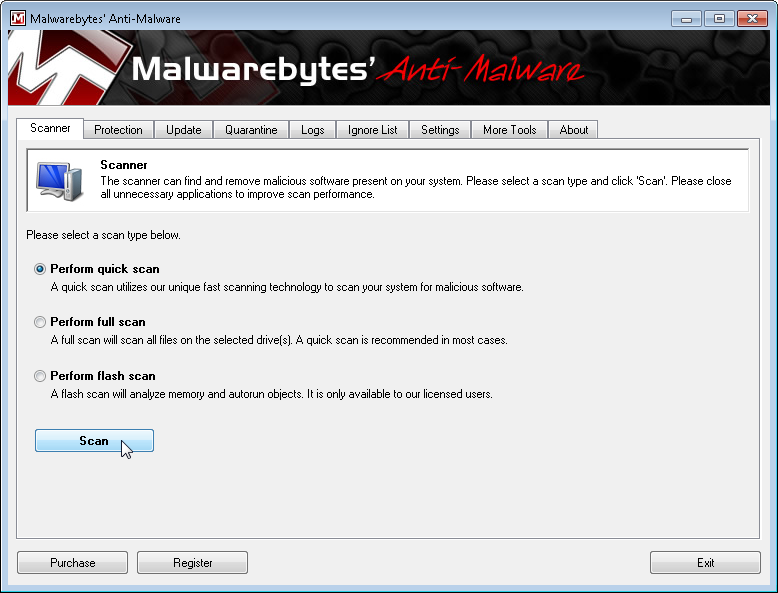Click the Register button
The image size is (778, 593).
point(193,563)
